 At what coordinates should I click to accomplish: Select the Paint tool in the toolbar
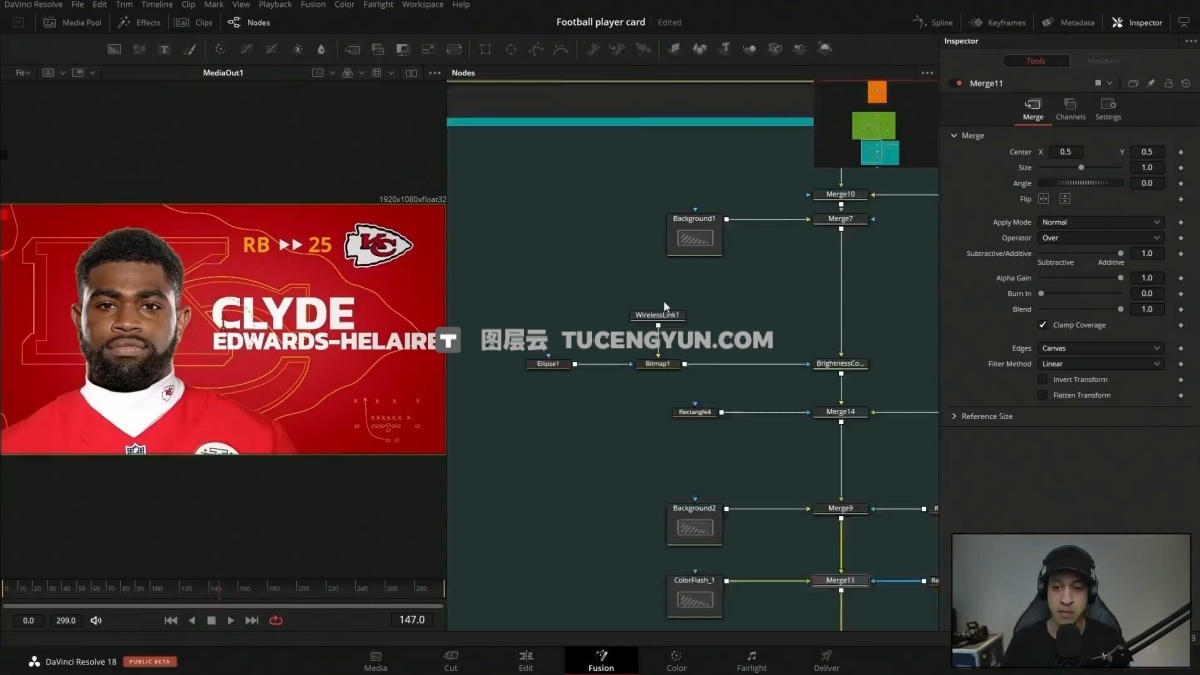[189, 49]
